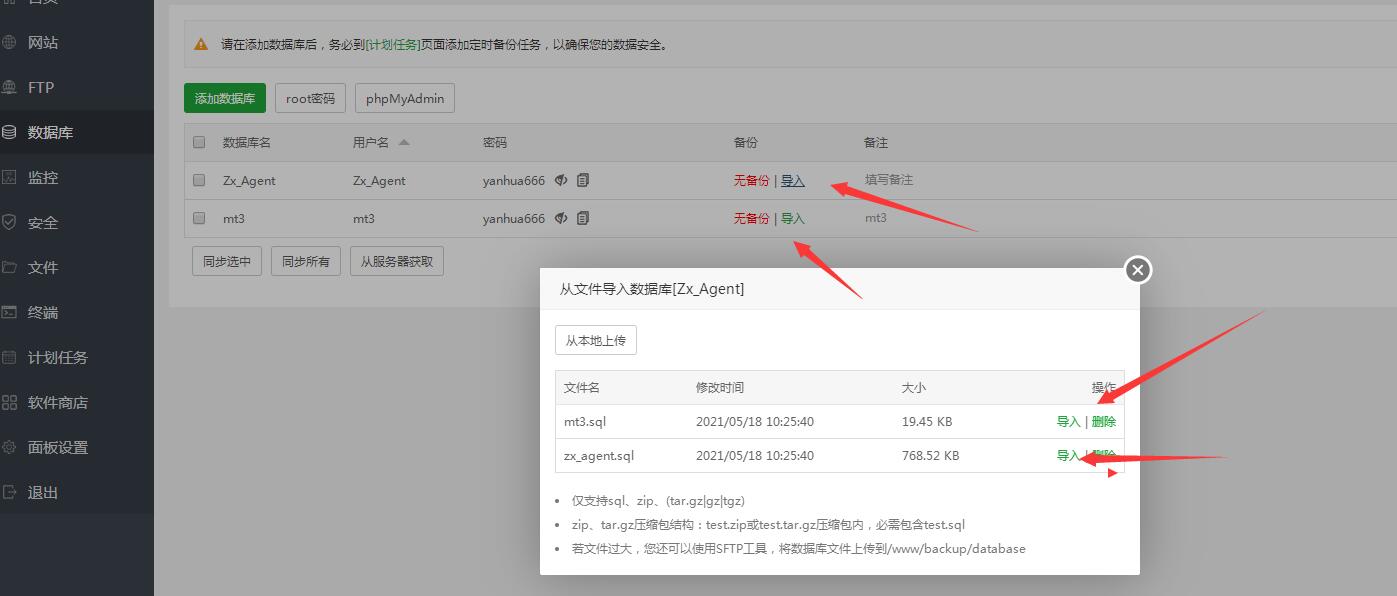Show password for Zx_Agent database
1397x596 pixels.
[x=562, y=180]
